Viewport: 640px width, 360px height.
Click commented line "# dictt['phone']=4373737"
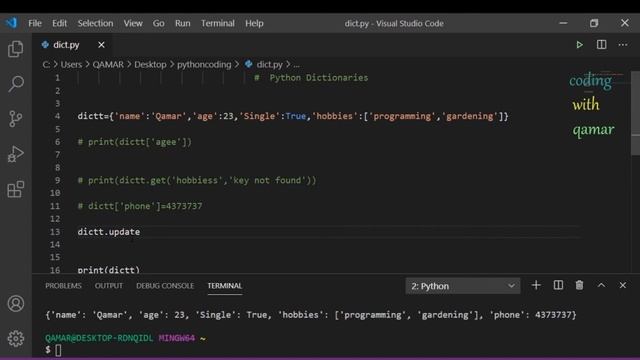(140, 206)
